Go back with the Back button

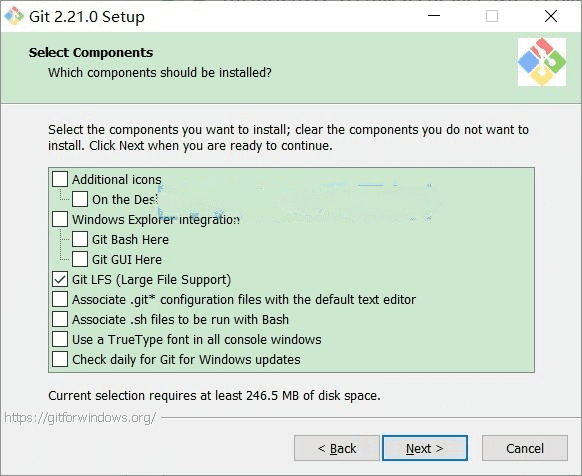coord(337,448)
